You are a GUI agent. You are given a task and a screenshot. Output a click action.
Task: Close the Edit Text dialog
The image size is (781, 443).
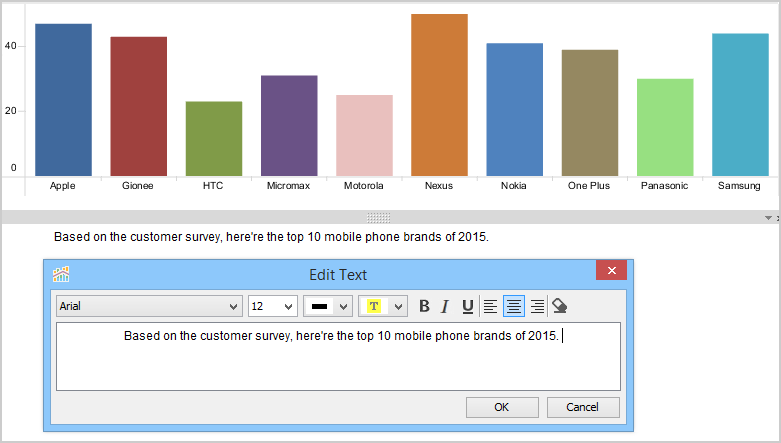coord(612,270)
